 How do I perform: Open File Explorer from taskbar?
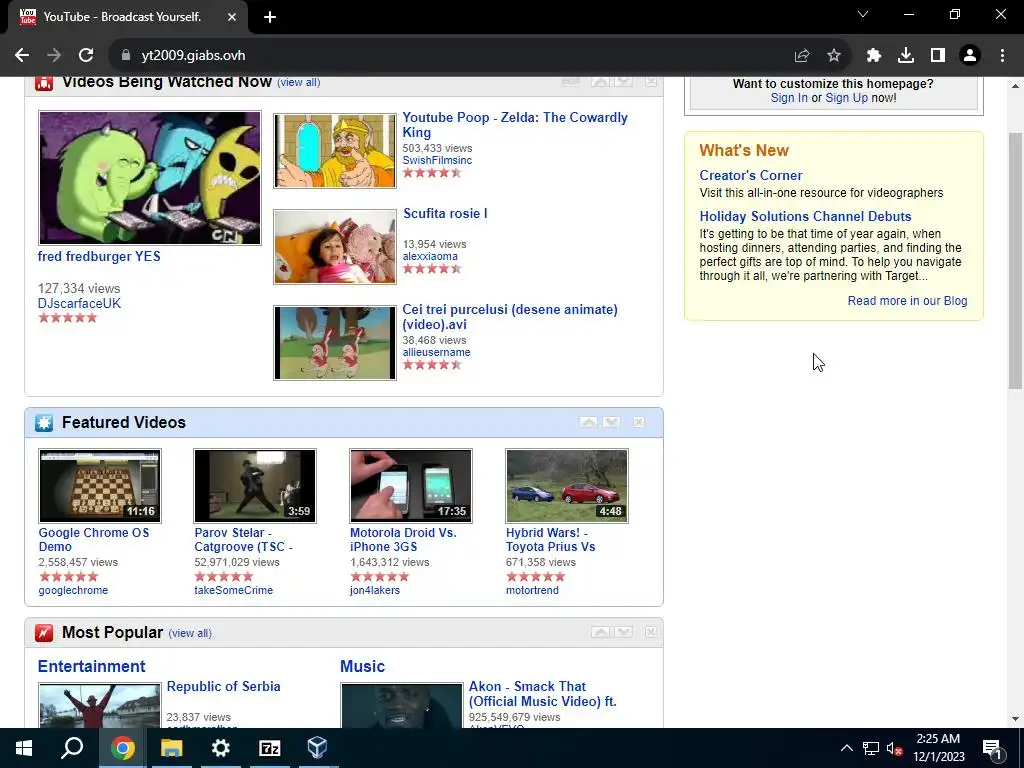coord(172,748)
